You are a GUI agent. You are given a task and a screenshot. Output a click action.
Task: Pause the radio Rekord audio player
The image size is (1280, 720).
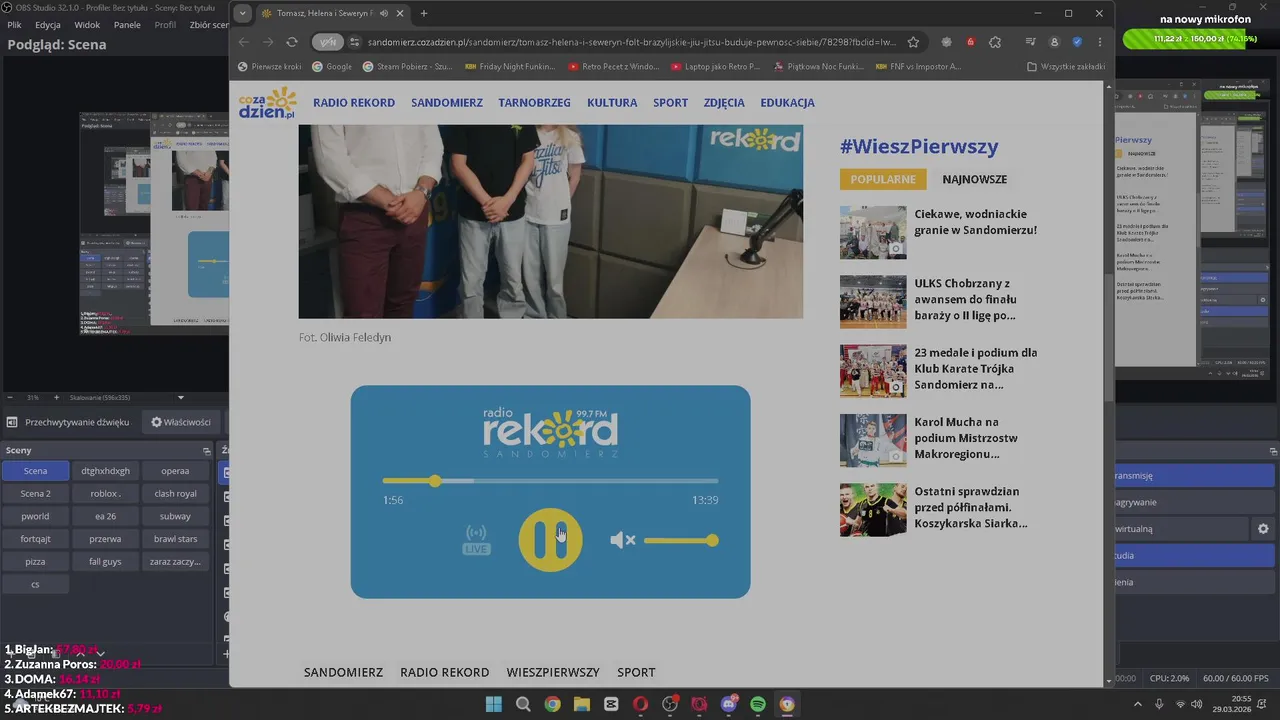[550, 540]
